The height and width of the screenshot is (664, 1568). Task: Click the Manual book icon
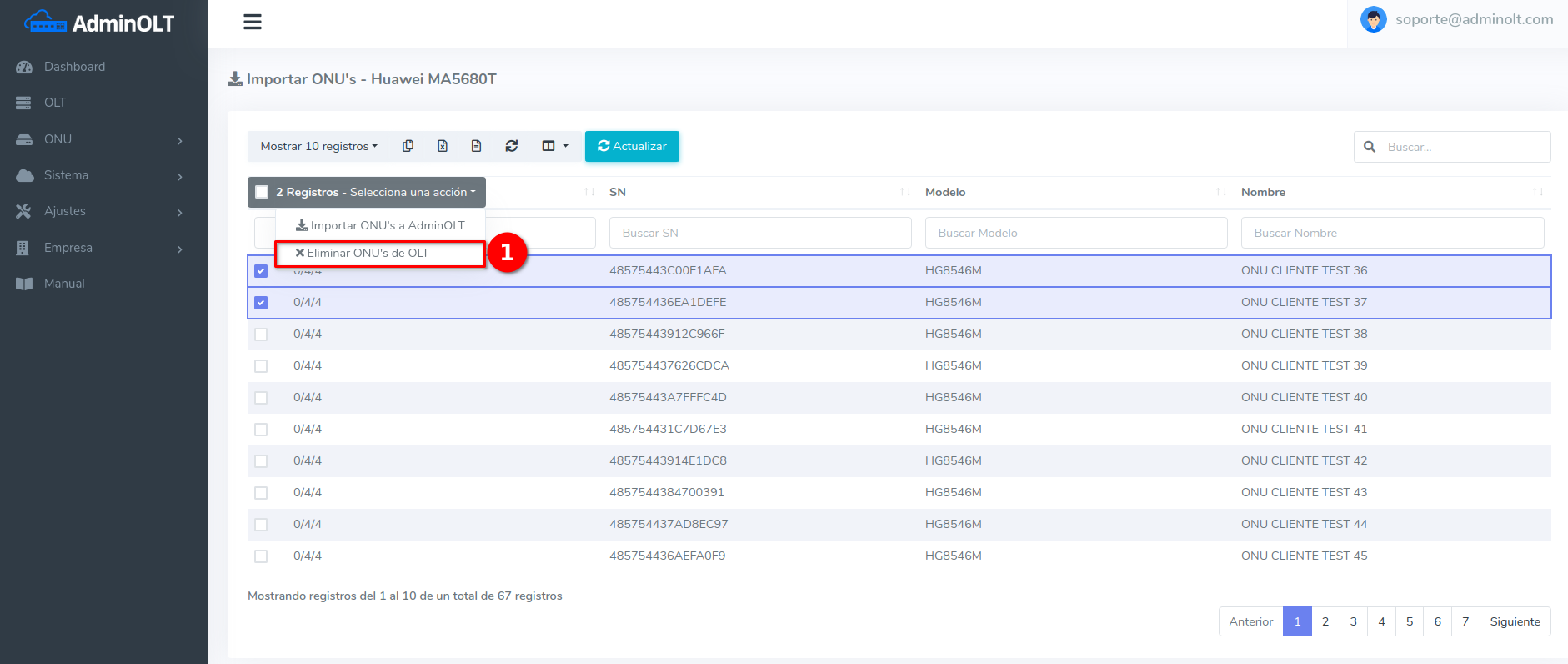coord(24,284)
